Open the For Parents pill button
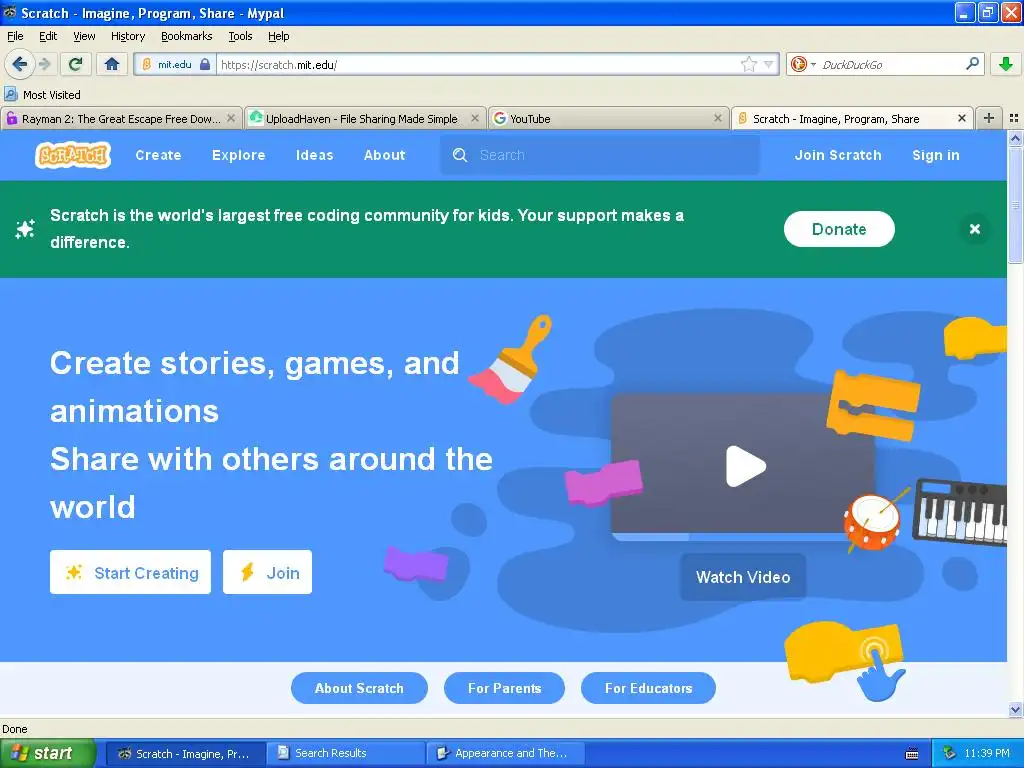This screenshot has height=768, width=1024. 504,688
